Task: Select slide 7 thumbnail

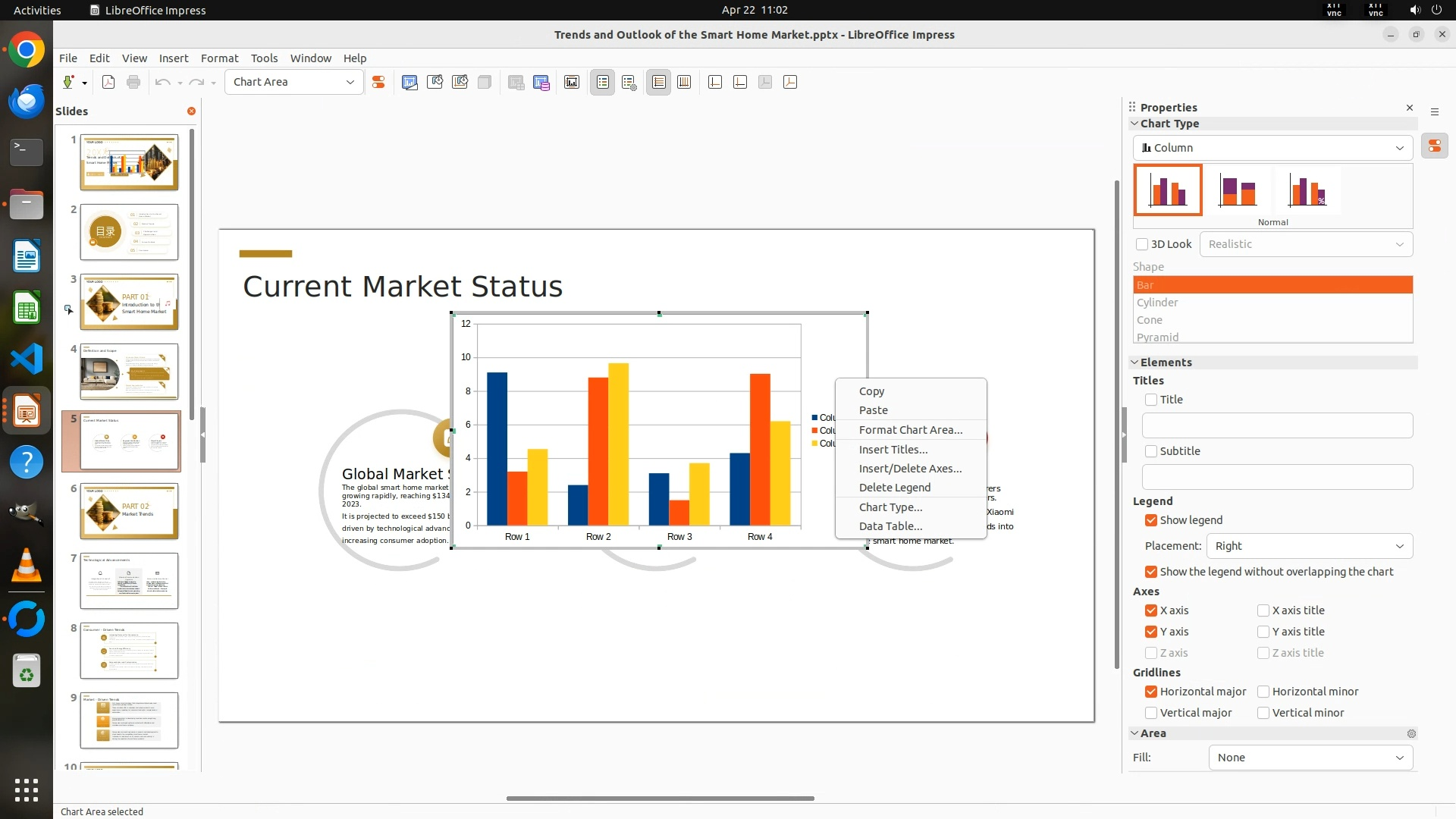Action: pyautogui.click(x=129, y=581)
